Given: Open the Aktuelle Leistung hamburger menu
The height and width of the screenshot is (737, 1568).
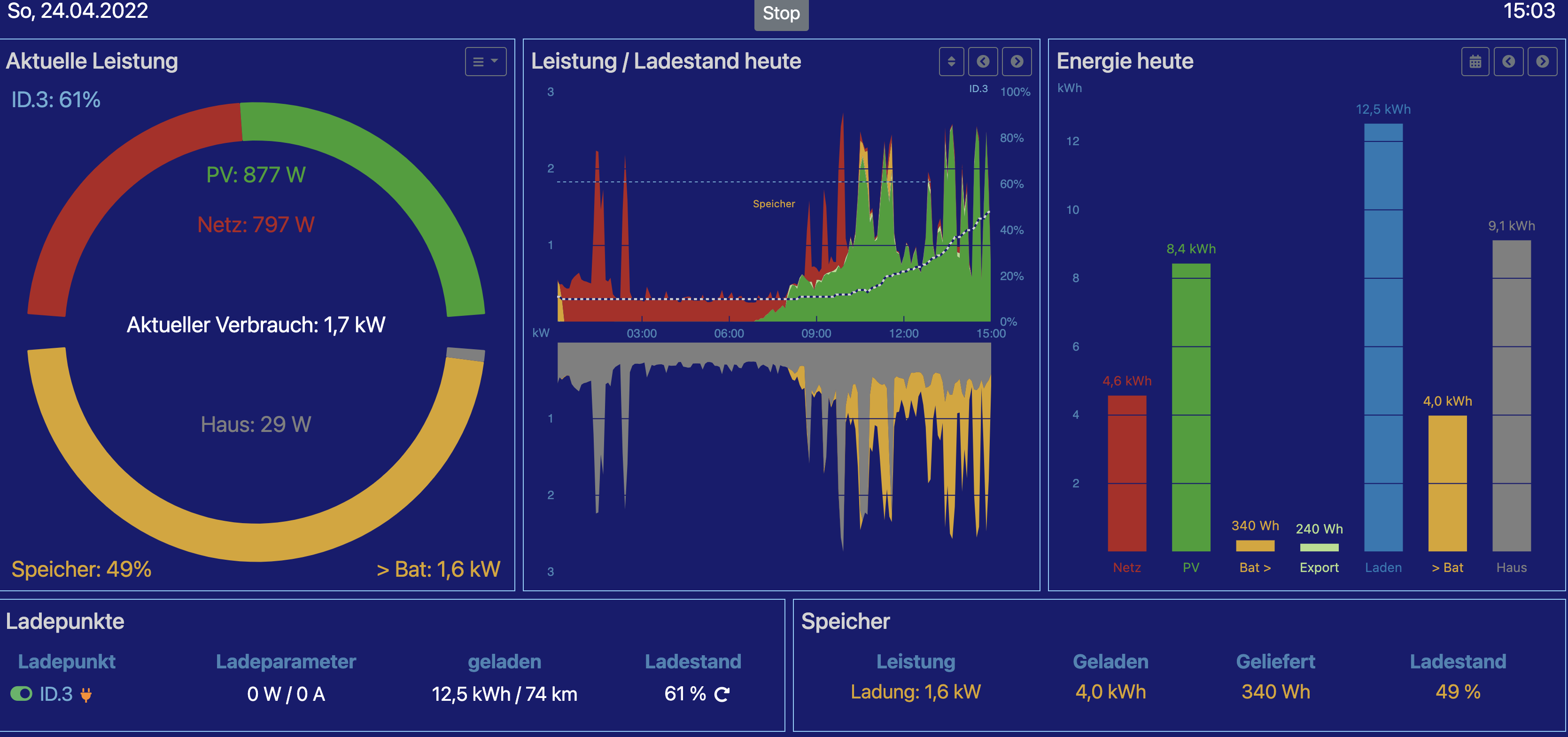Looking at the screenshot, I should [485, 62].
